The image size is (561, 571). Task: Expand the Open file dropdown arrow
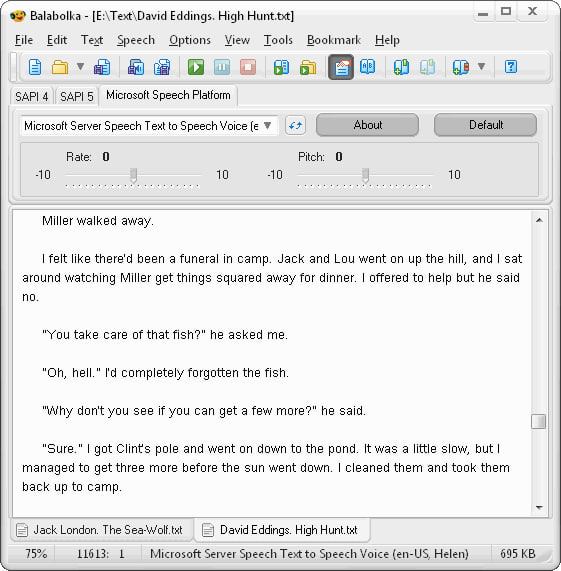click(80, 67)
